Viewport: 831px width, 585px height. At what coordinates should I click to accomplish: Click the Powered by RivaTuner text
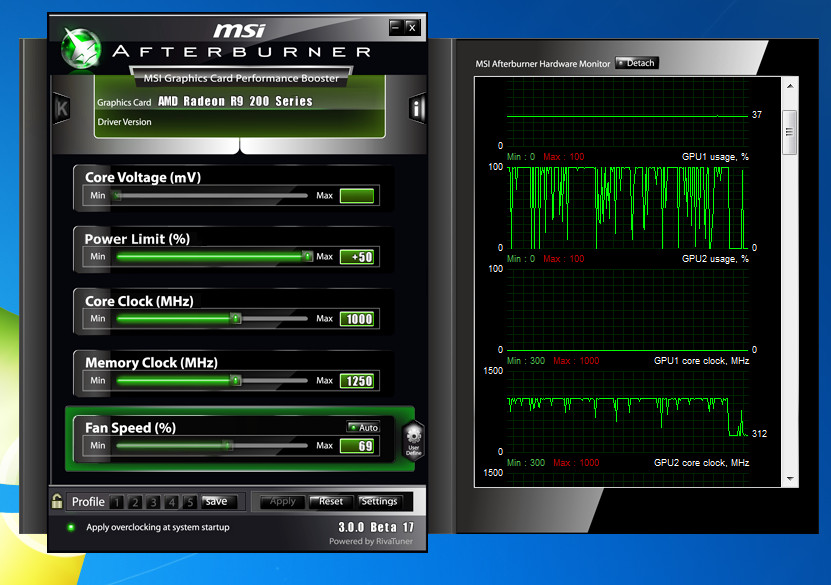coord(371,541)
